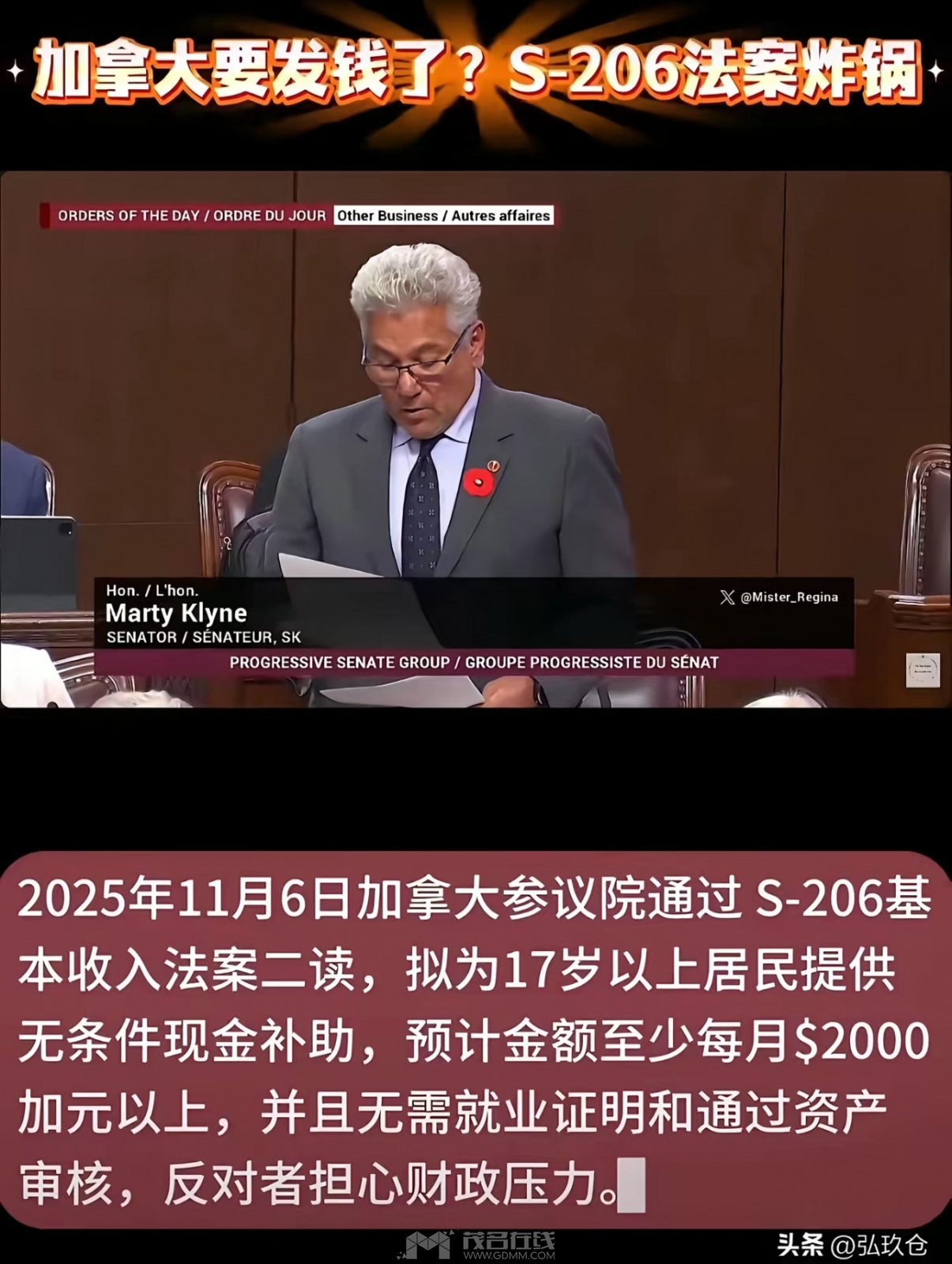Viewport: 952px width, 1264px height.
Task: Open the @弘玖仓 author handle
Action: click(879, 1246)
